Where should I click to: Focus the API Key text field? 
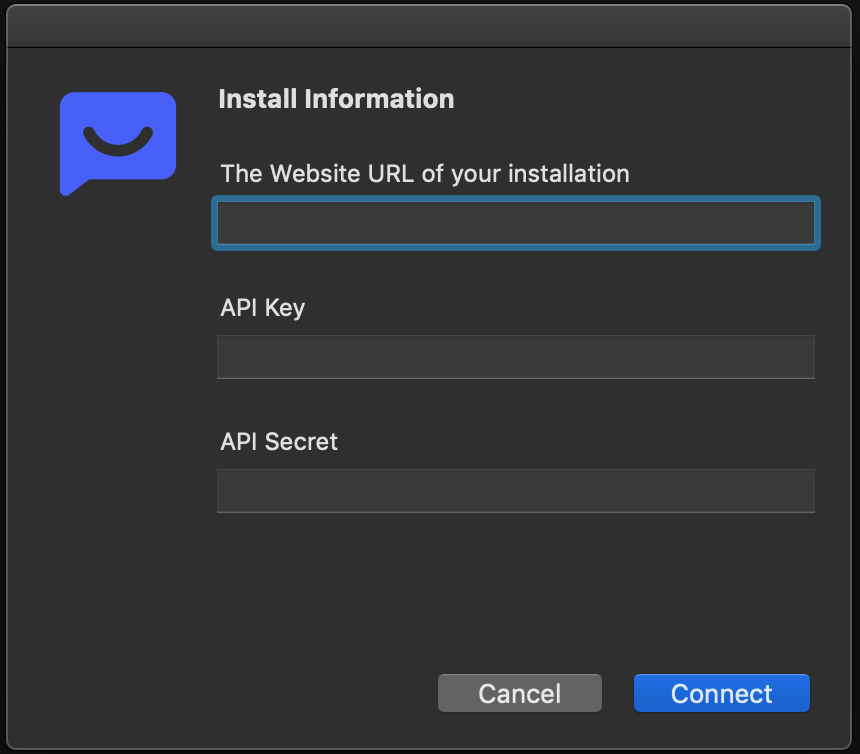coord(516,357)
